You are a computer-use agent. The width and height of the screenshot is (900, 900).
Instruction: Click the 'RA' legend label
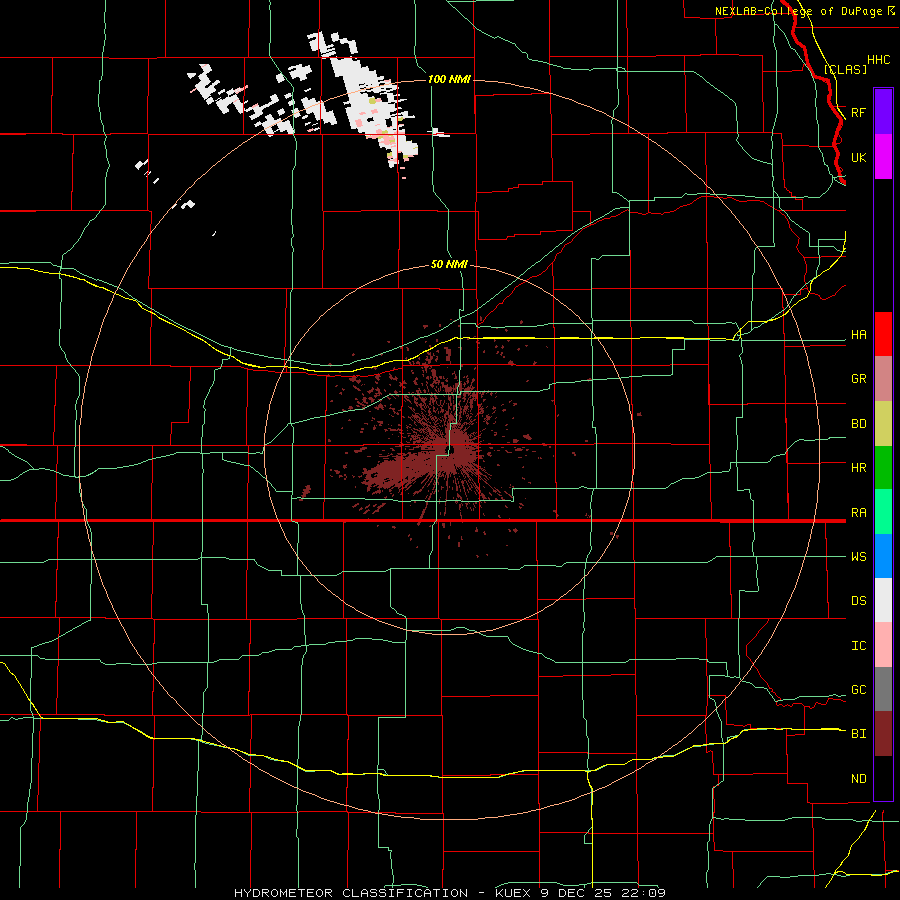tap(858, 513)
